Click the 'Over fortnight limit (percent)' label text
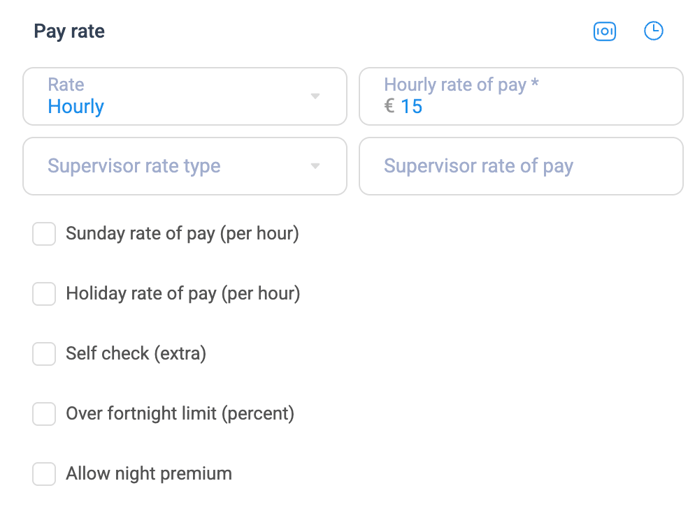 [x=180, y=414]
